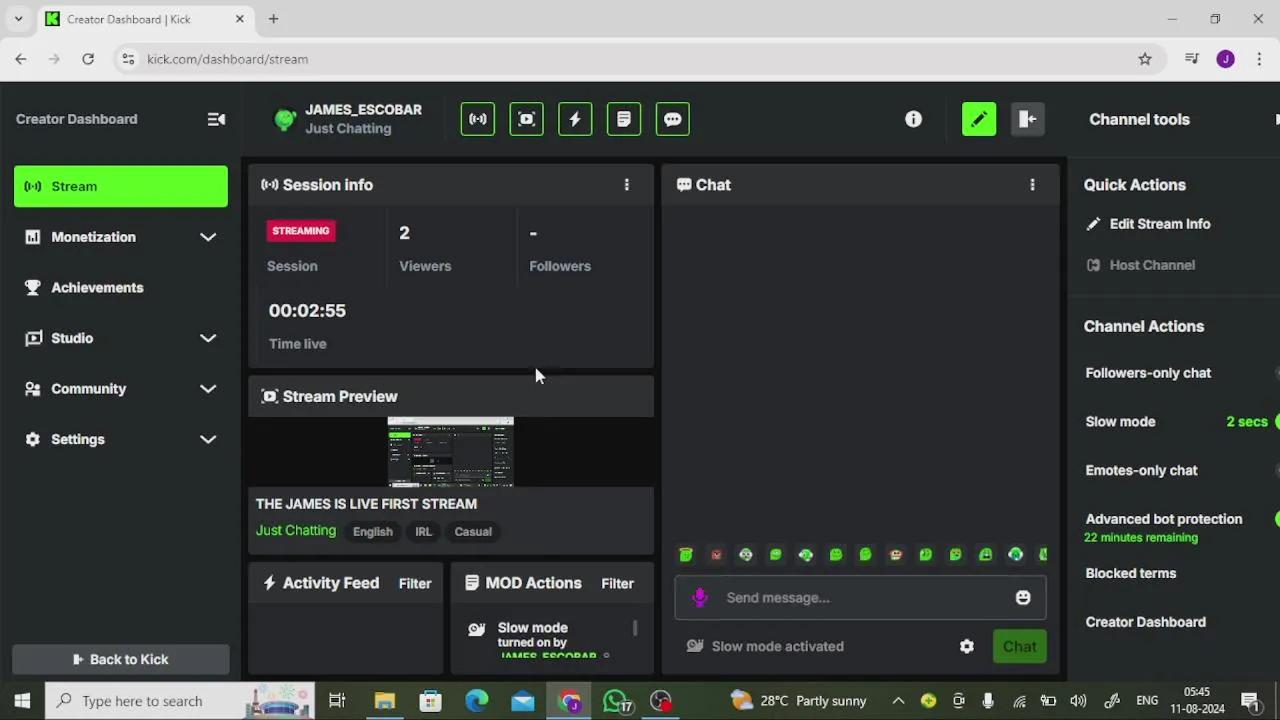Open the Chat panel shortcut icon
Image resolution: width=1280 pixels, height=720 pixels.
point(673,119)
